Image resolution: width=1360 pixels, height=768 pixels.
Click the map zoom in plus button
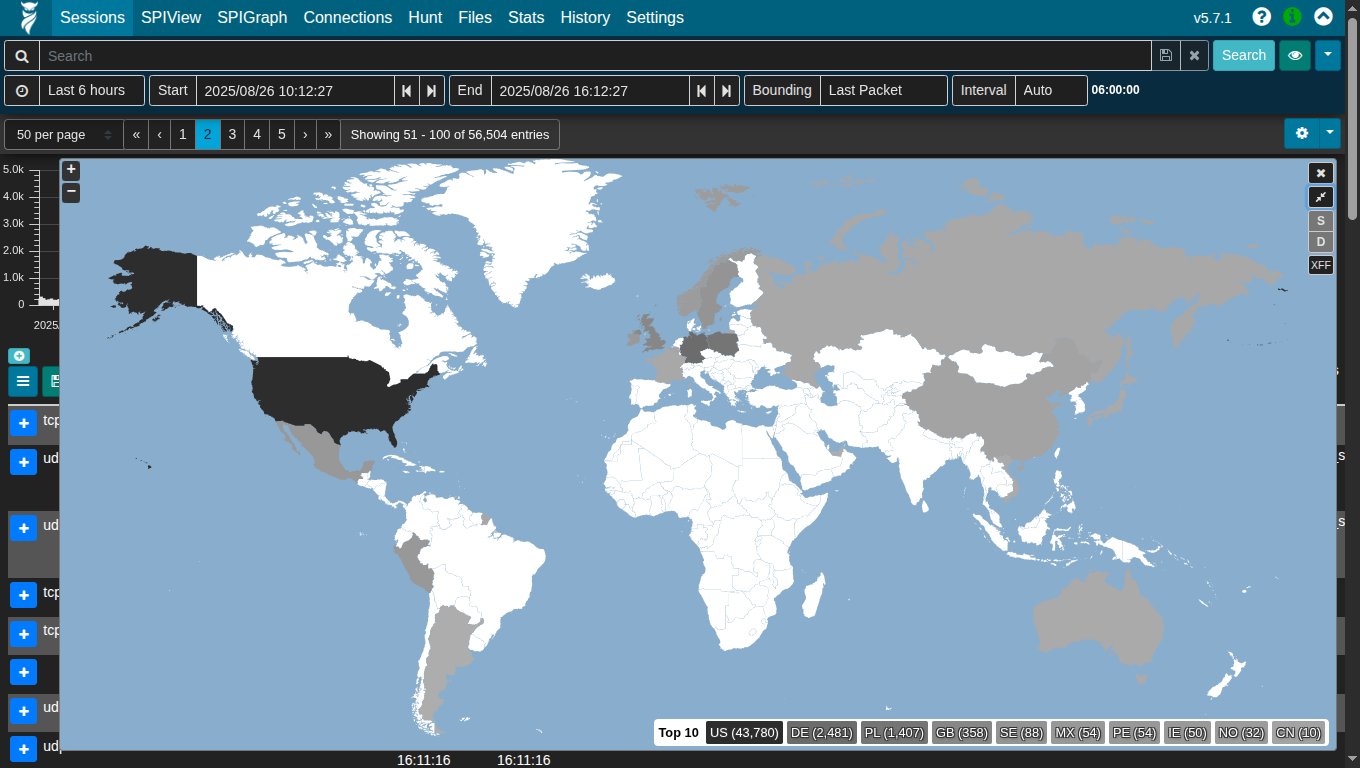click(x=71, y=170)
